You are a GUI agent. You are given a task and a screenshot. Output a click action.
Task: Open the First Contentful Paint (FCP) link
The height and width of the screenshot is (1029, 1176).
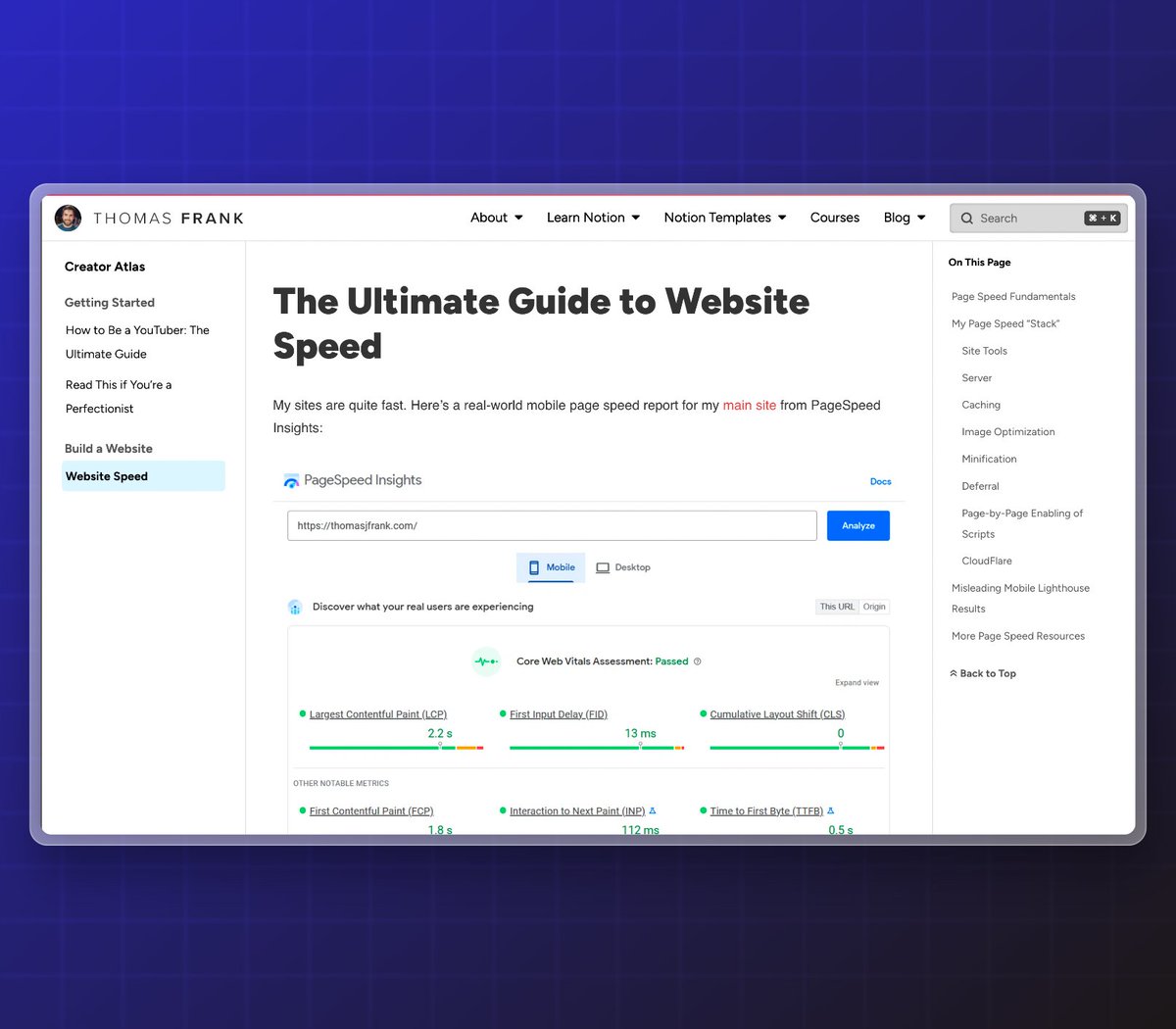click(x=371, y=811)
